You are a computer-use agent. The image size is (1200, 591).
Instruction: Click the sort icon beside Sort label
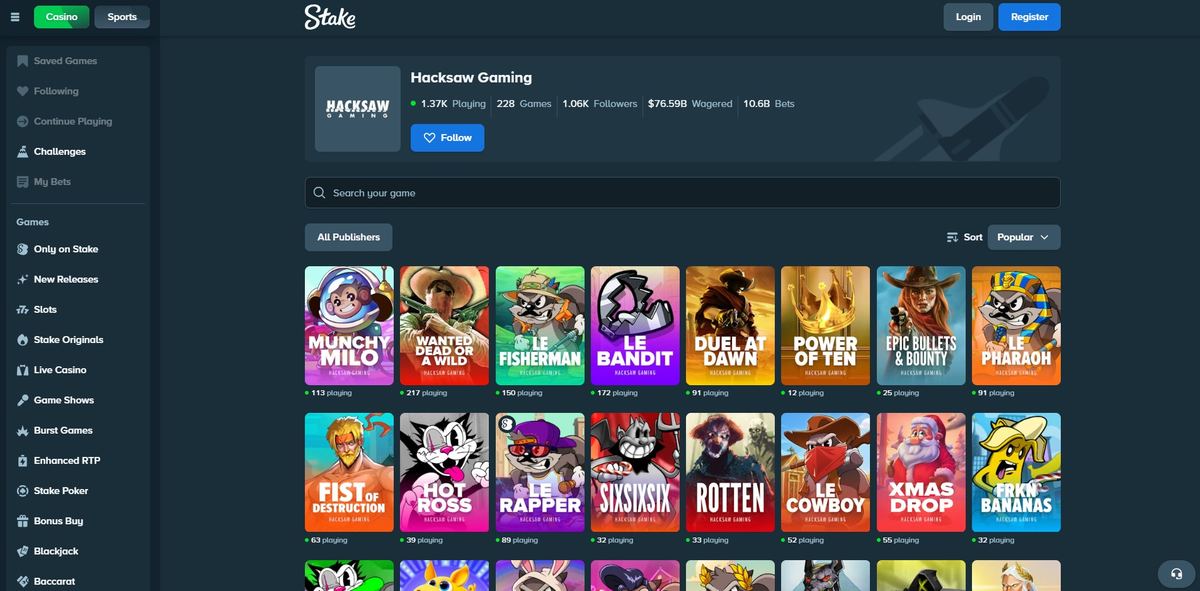pyautogui.click(x=952, y=238)
